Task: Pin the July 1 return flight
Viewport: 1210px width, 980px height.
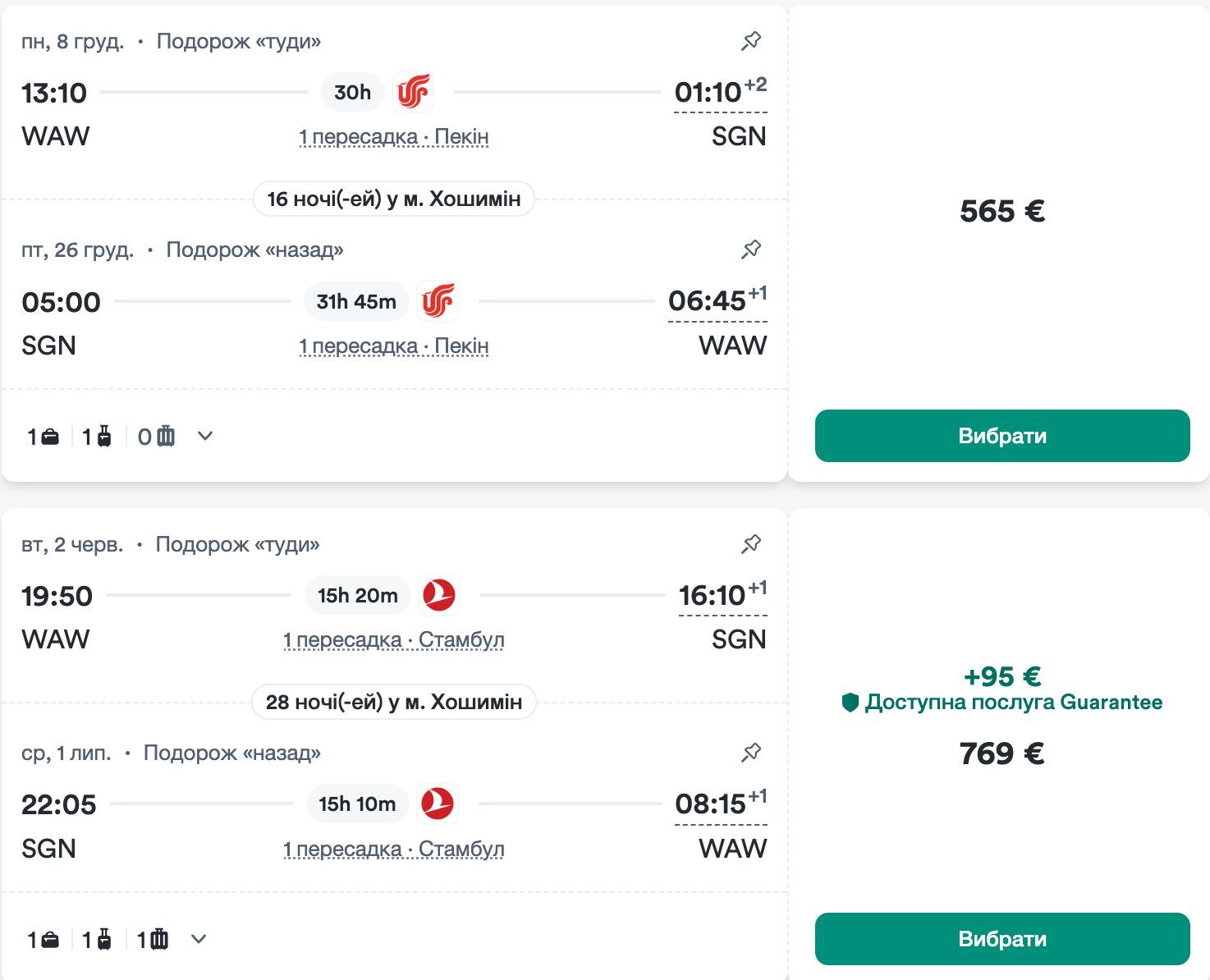Action: coord(750,753)
